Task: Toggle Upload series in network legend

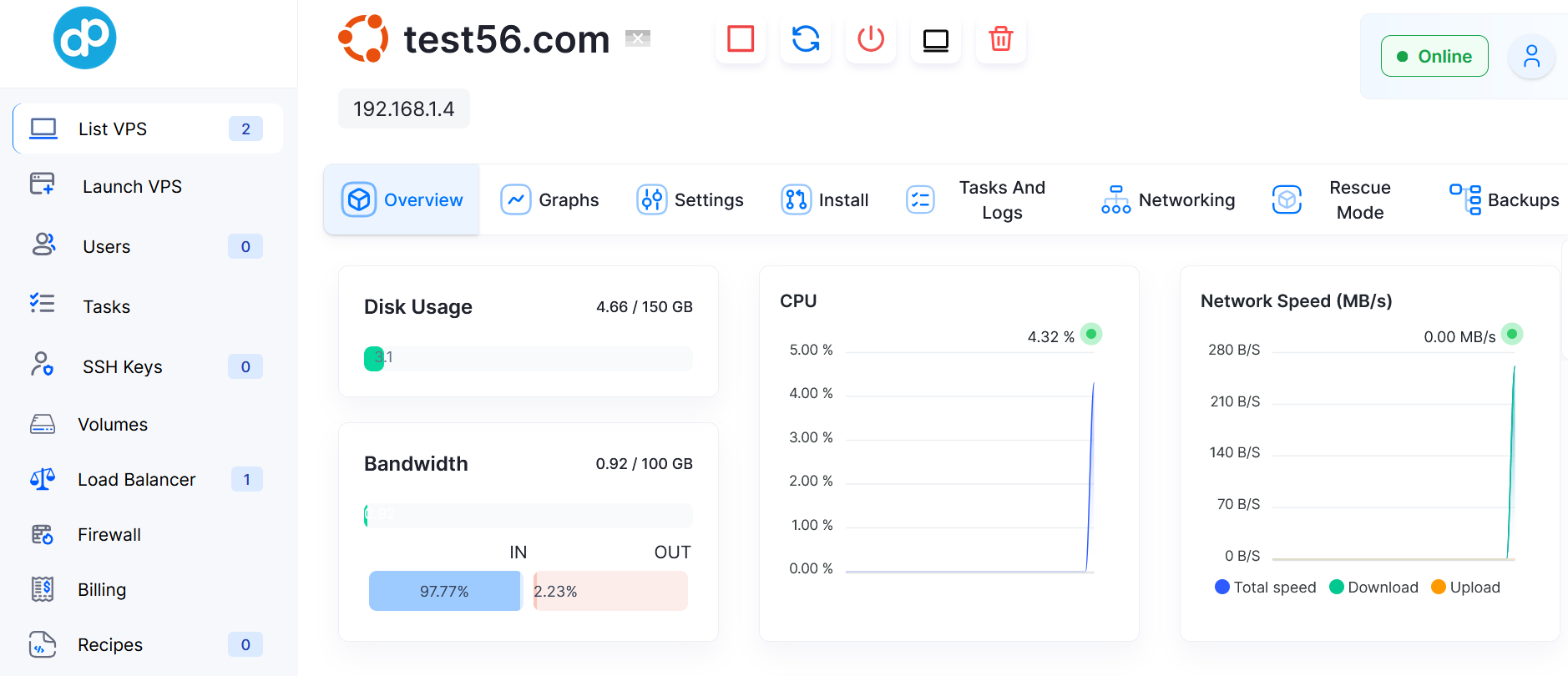Action: (1465, 588)
